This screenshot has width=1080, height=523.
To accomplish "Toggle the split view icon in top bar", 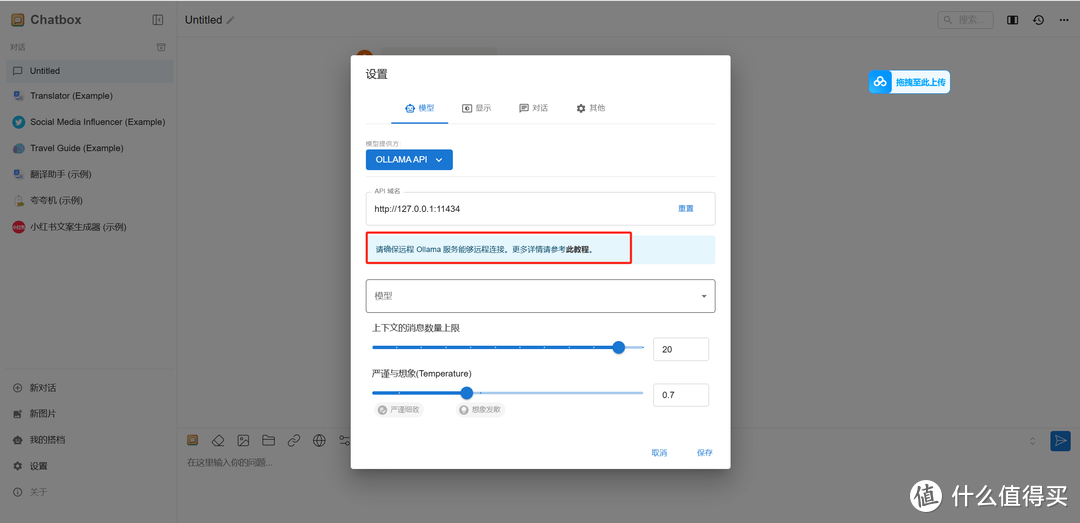I will [x=1012, y=20].
